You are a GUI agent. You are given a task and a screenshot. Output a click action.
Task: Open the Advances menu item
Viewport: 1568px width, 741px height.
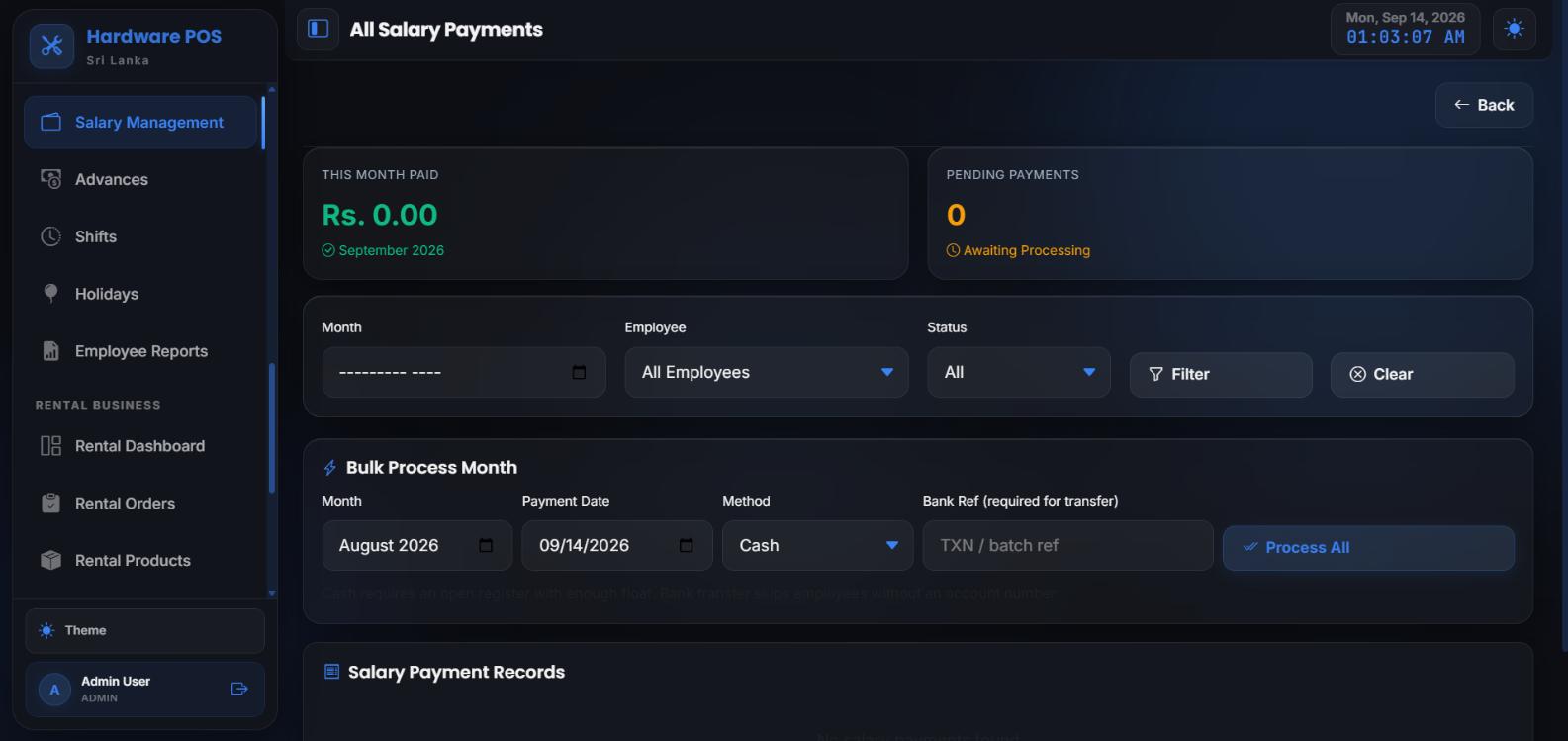click(140, 179)
